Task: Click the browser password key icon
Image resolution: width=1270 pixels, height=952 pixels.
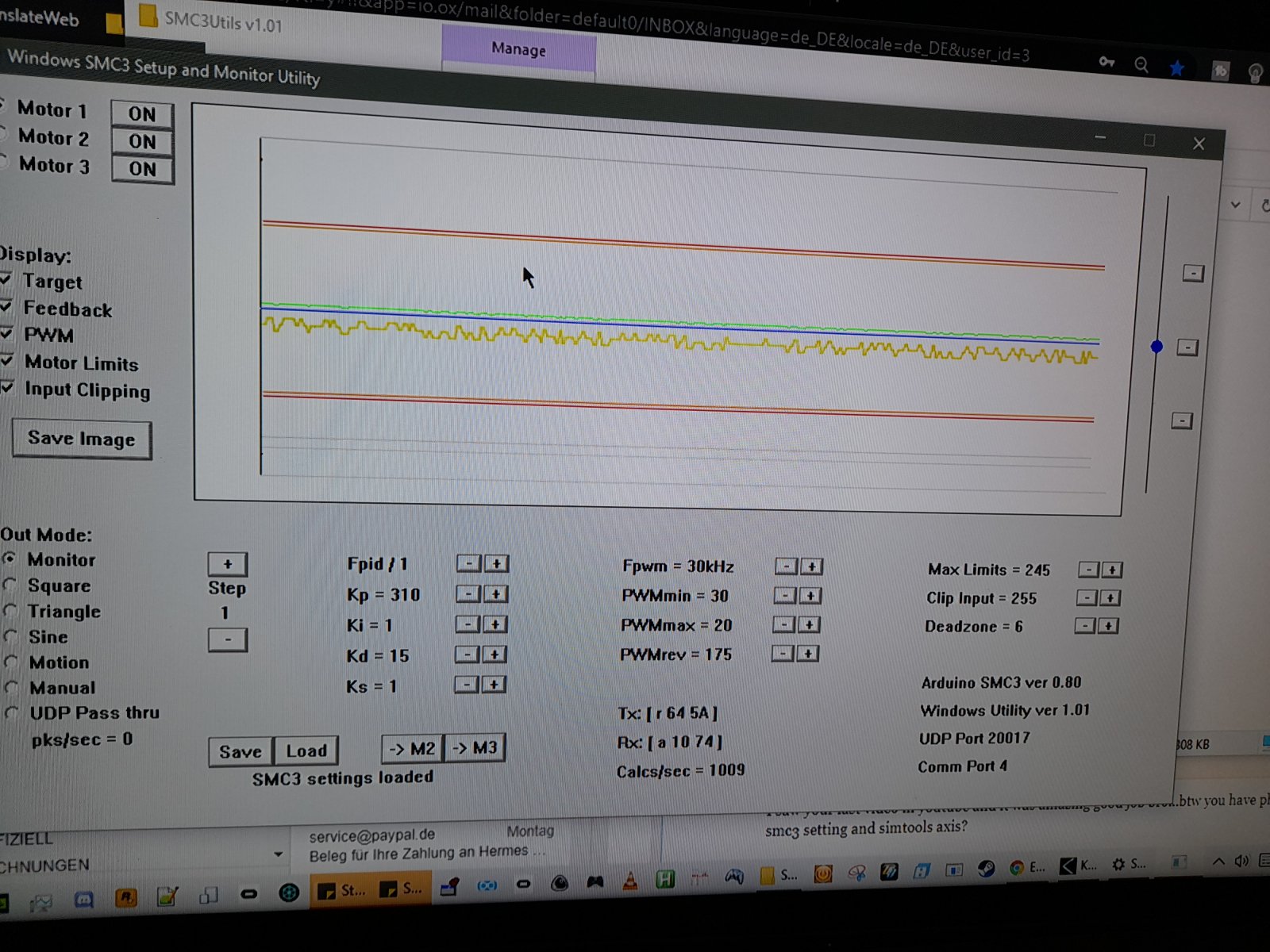Action: pos(1106,61)
